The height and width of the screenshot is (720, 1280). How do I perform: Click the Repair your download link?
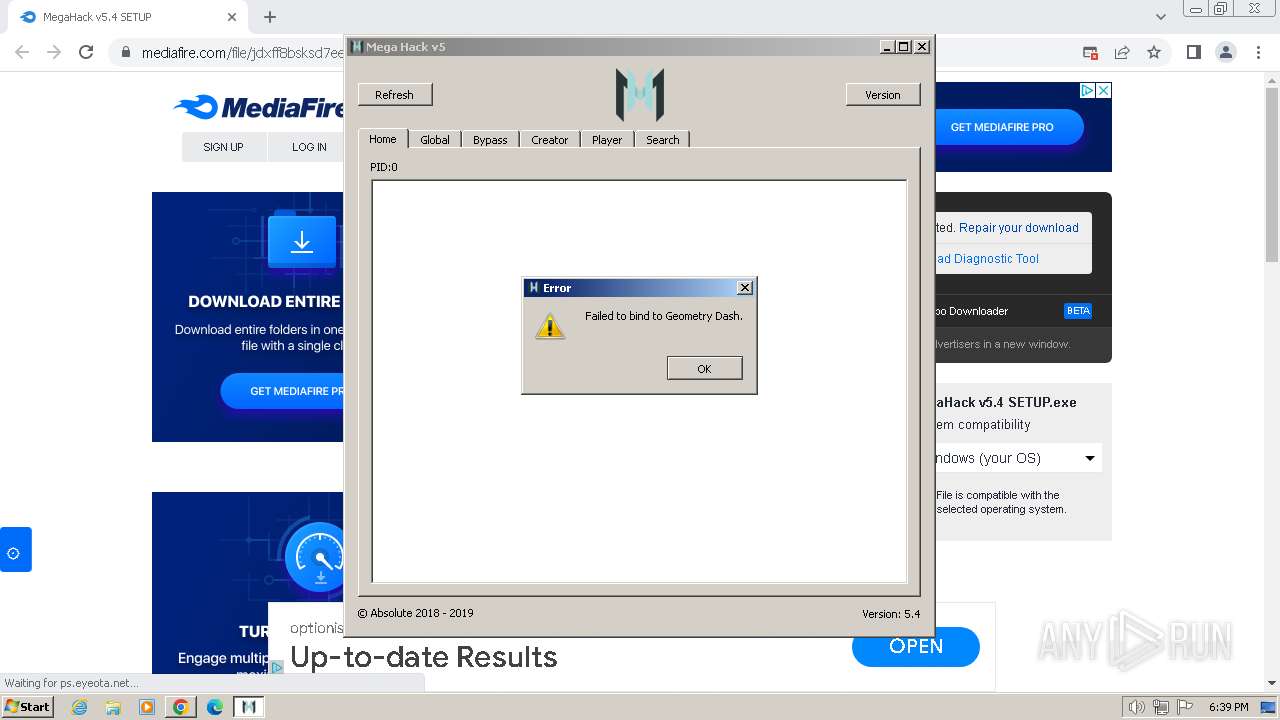click(1019, 227)
